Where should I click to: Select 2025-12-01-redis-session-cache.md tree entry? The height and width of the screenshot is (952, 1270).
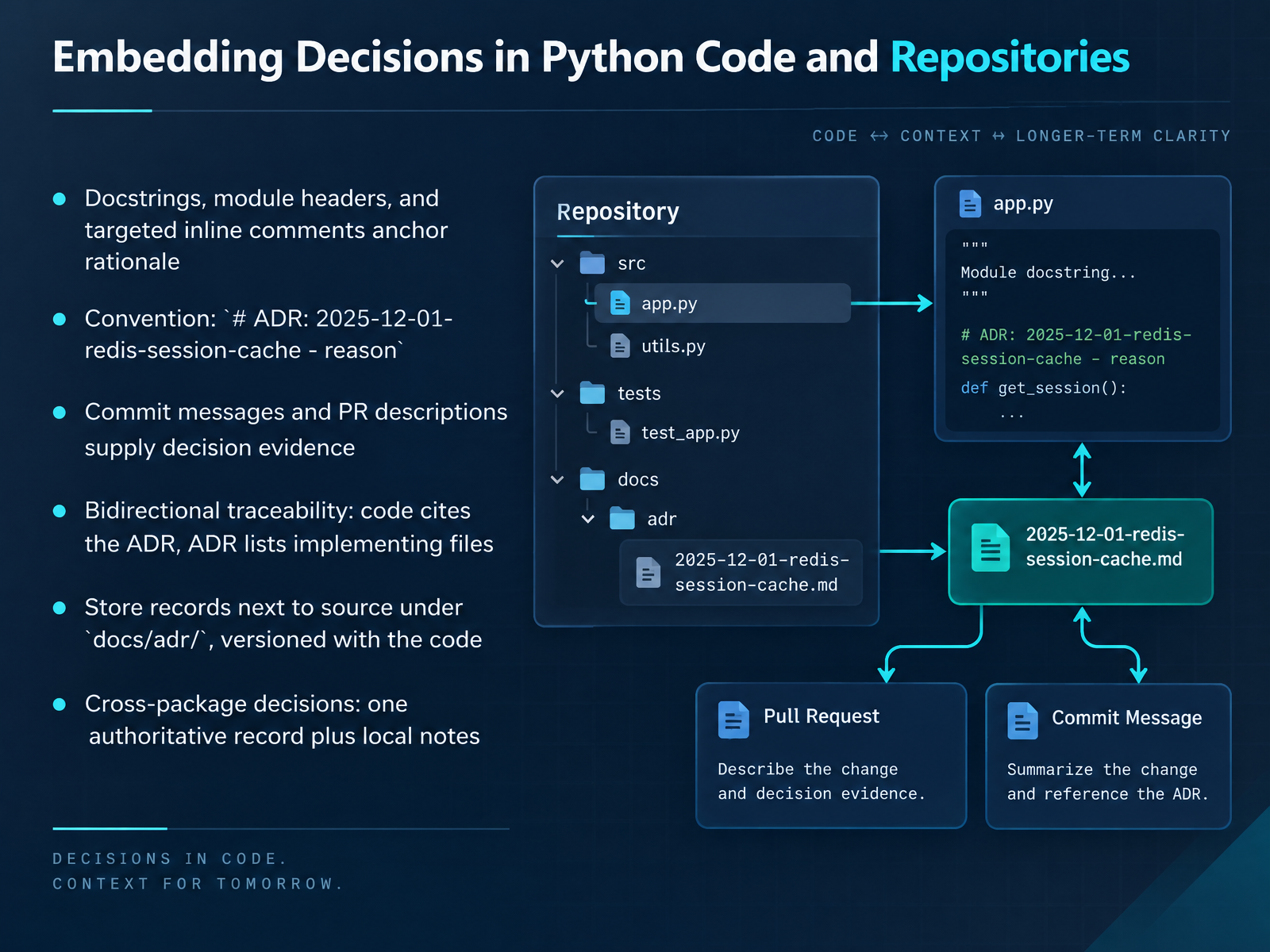click(x=741, y=572)
